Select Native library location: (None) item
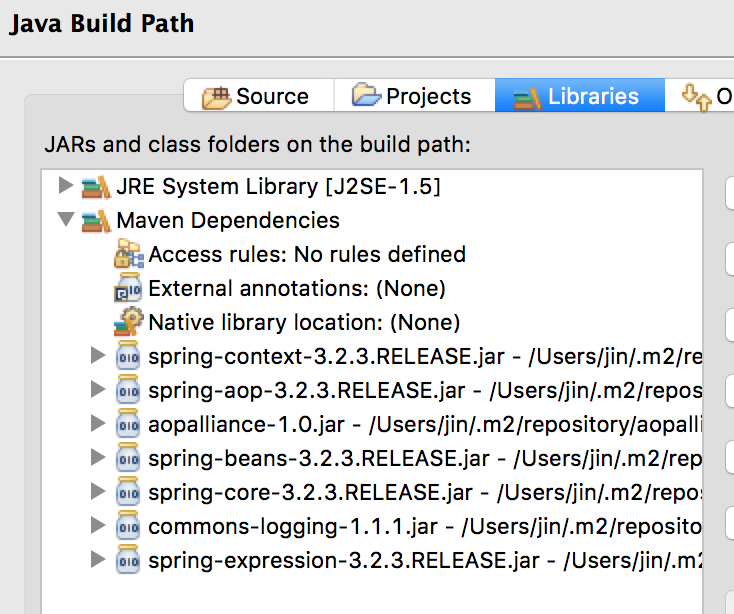The width and height of the screenshot is (734, 614). pos(304,322)
